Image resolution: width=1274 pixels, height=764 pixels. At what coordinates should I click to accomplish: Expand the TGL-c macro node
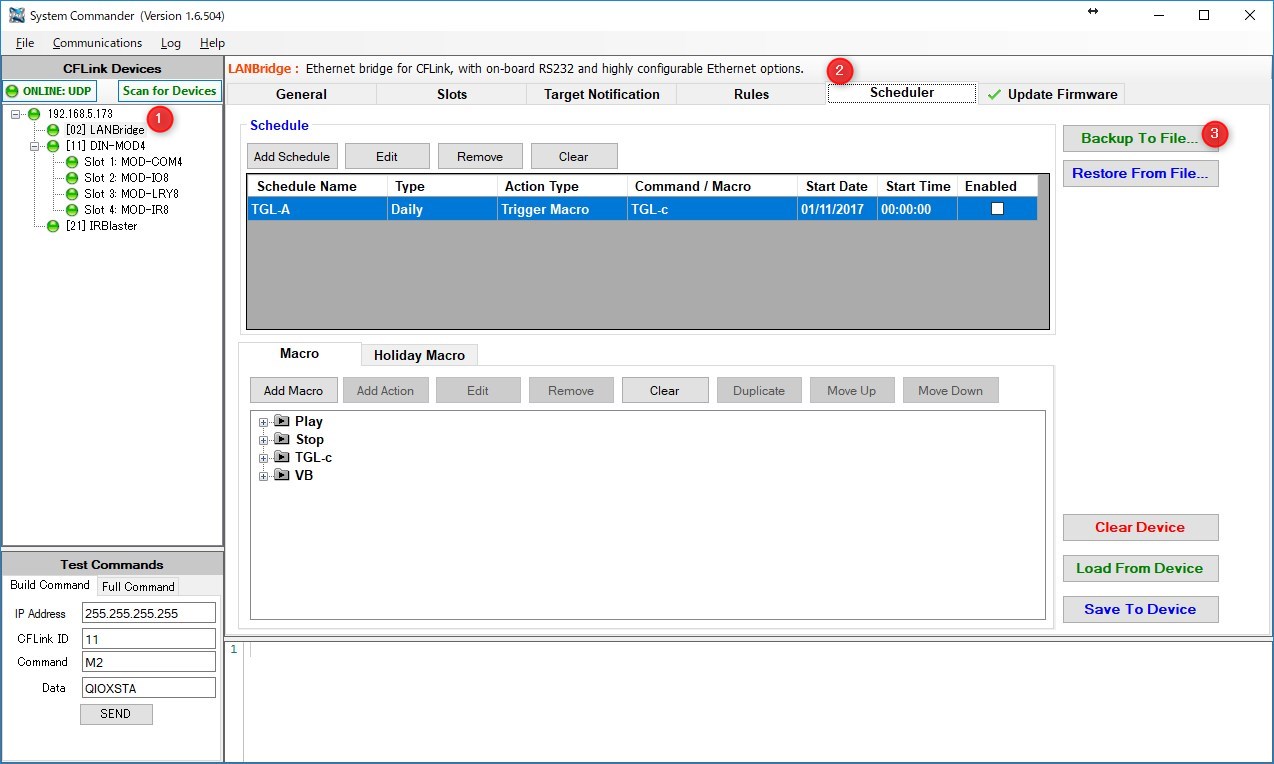tap(264, 458)
